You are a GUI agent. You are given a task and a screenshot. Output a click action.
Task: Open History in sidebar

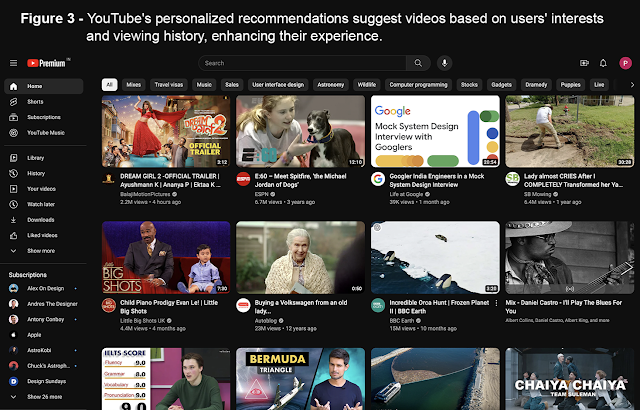click(x=44, y=173)
